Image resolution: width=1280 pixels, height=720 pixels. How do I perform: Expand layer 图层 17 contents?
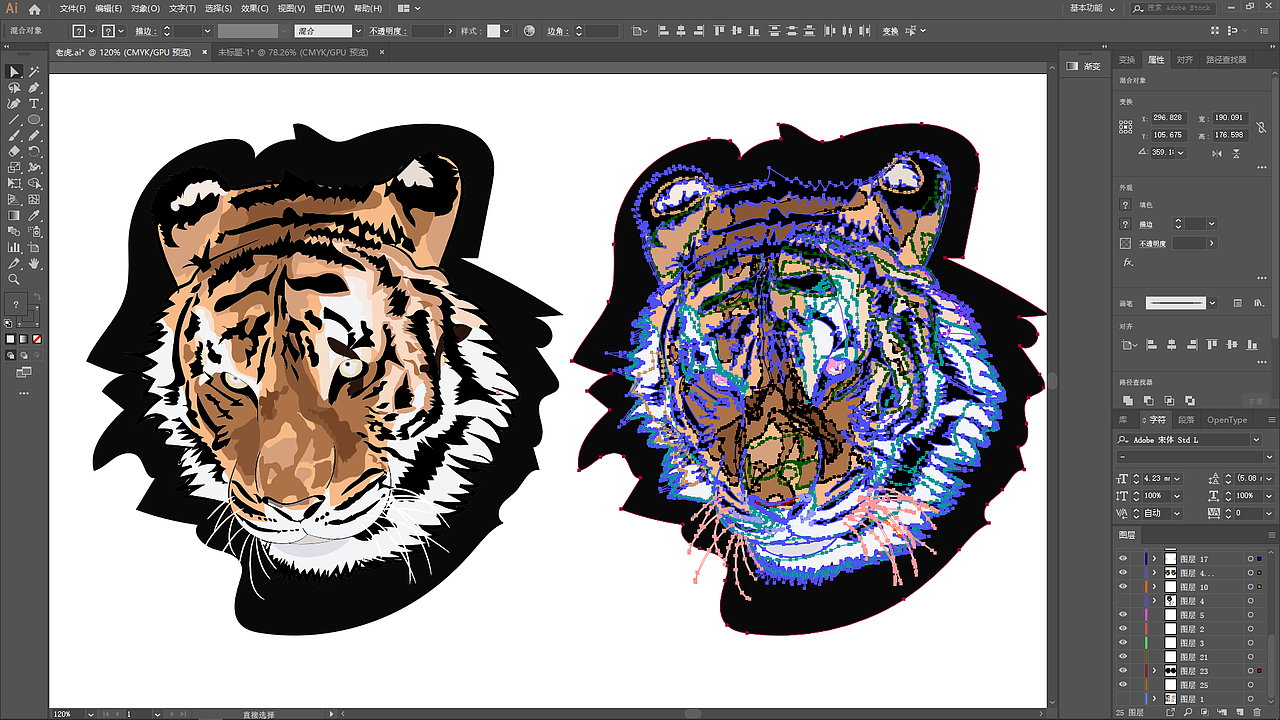[x=1155, y=559]
